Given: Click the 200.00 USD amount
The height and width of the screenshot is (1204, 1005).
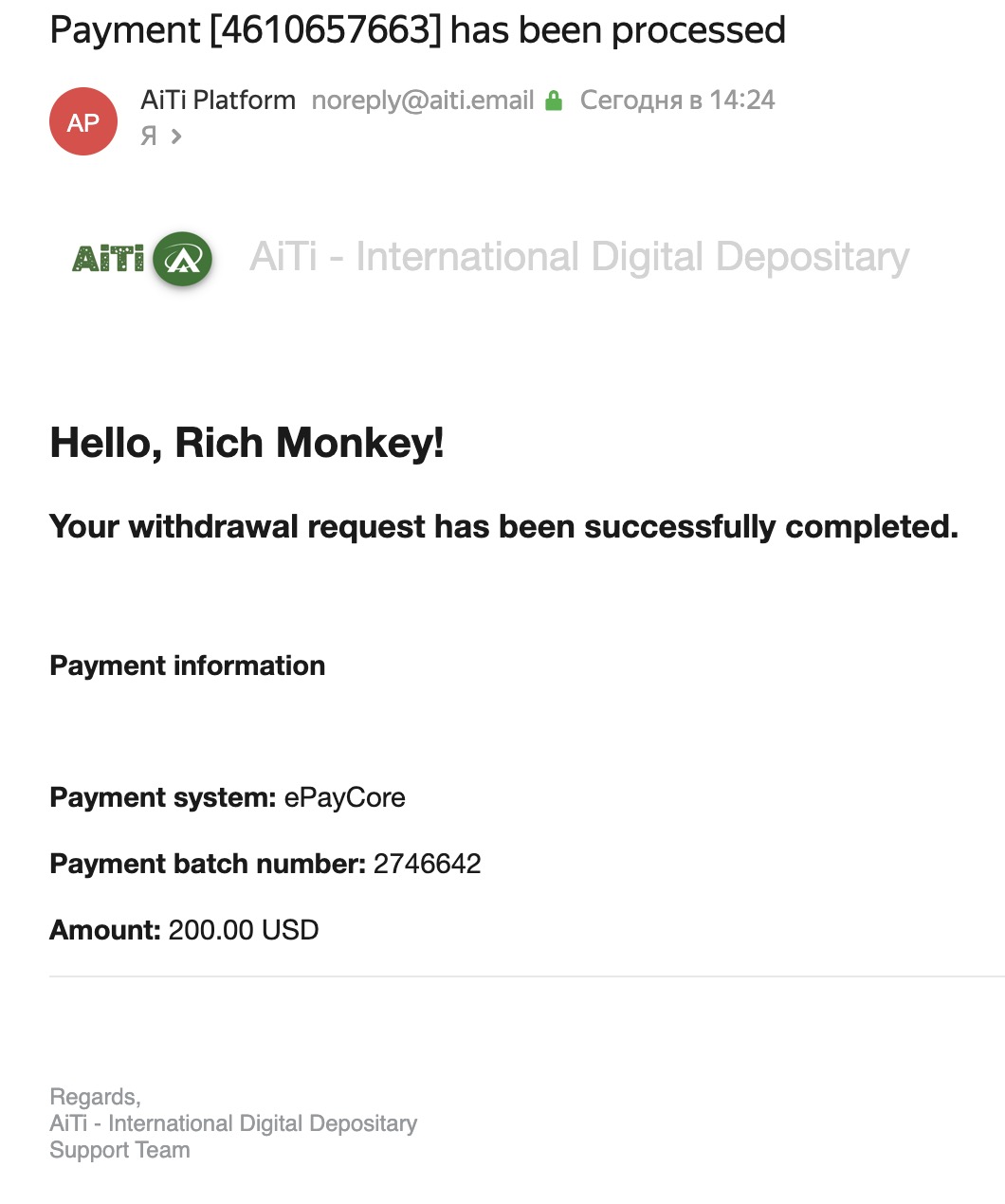Looking at the screenshot, I should click(244, 930).
